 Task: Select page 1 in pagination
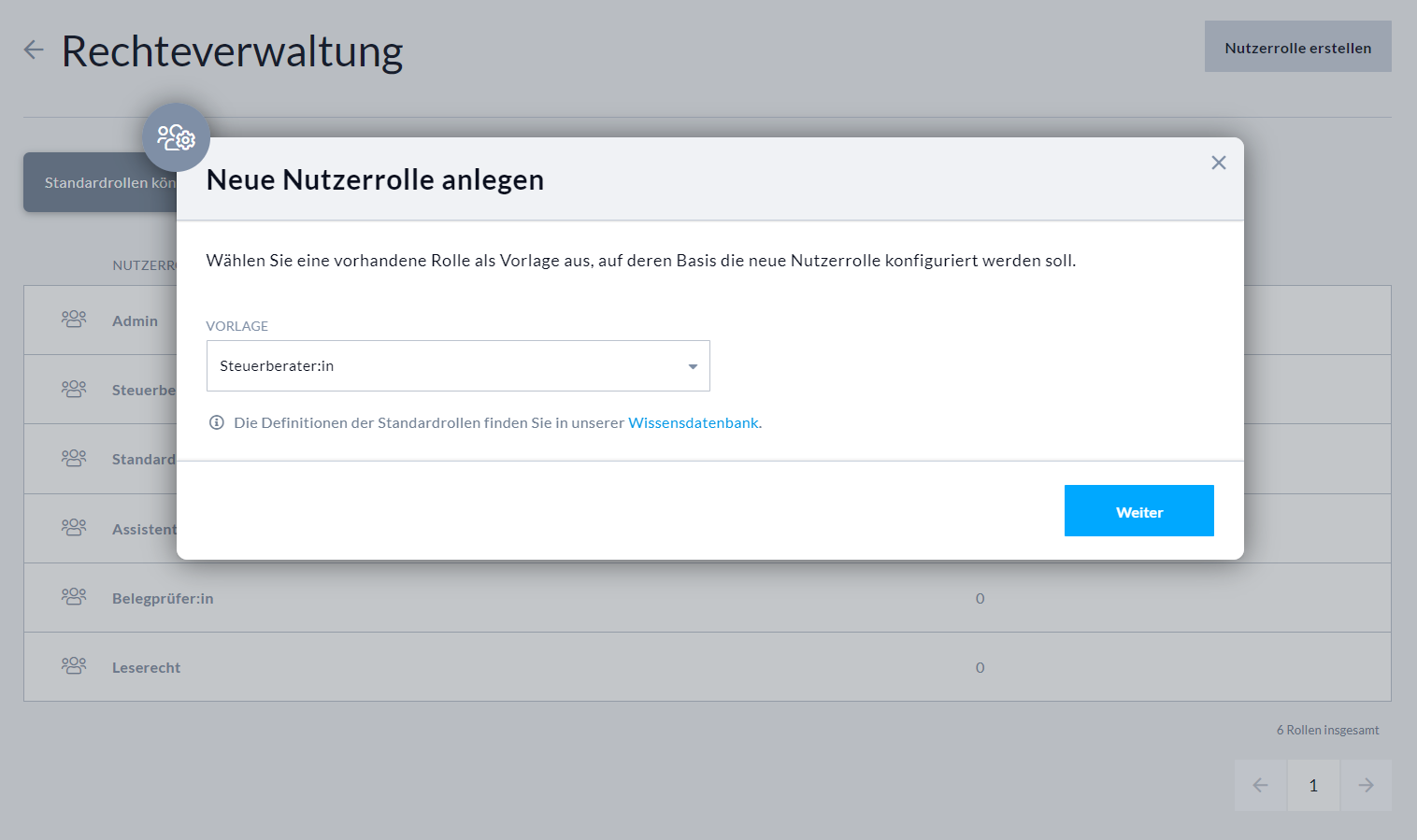[1313, 785]
